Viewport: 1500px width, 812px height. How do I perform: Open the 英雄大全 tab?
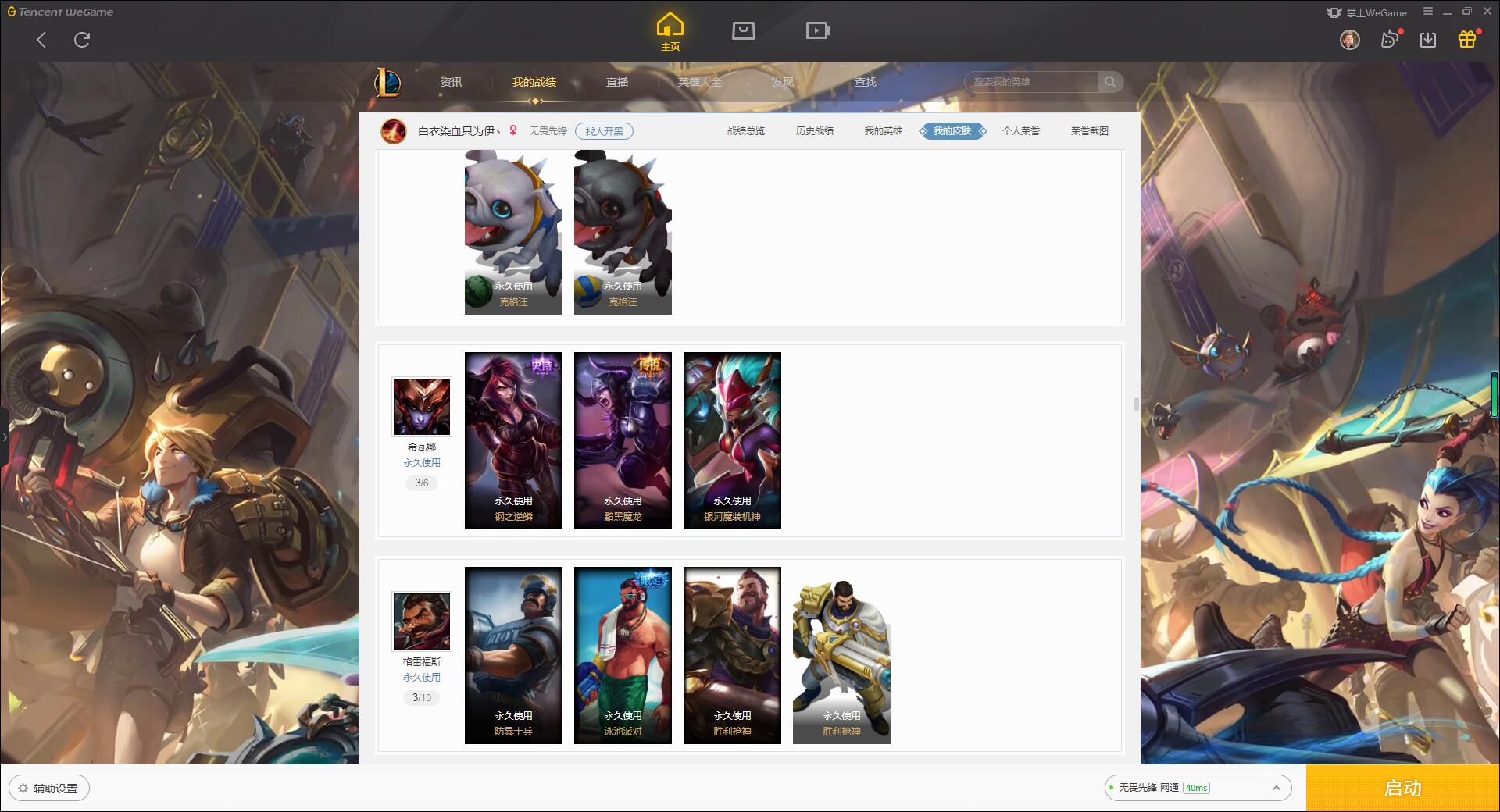coord(700,82)
